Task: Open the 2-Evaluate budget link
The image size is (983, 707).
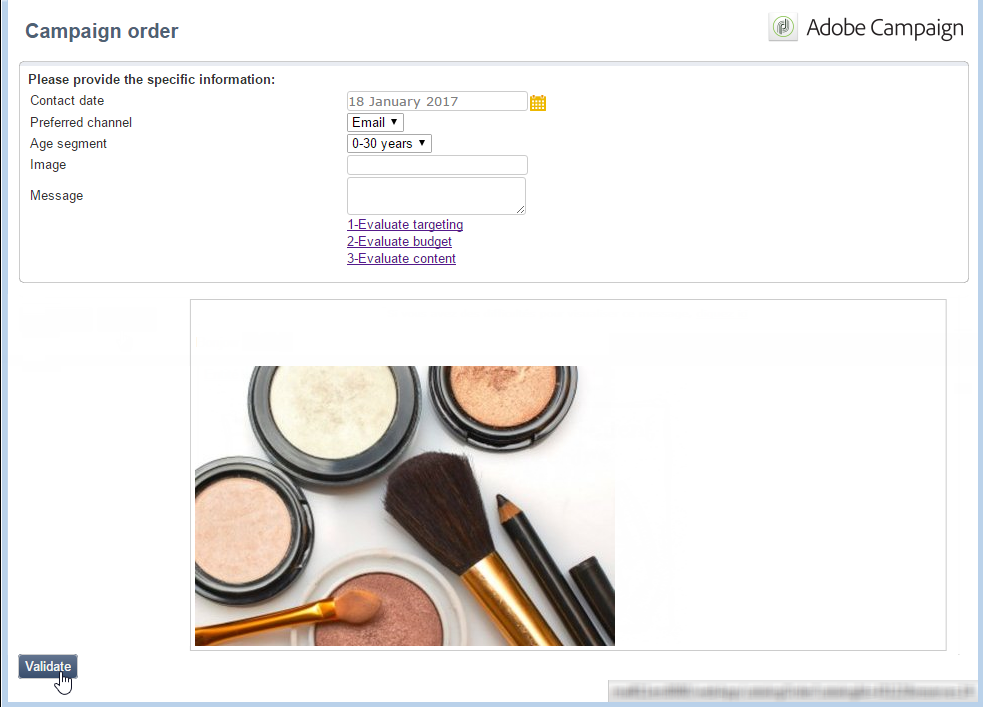Action: tap(399, 241)
